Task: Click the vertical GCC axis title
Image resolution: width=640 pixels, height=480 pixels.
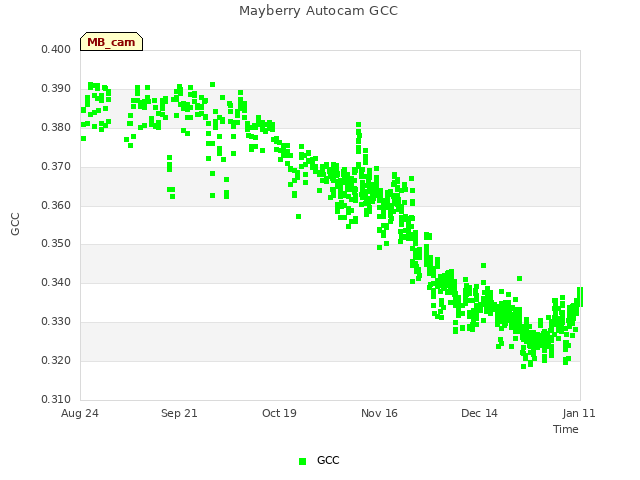Action: (x=15, y=224)
